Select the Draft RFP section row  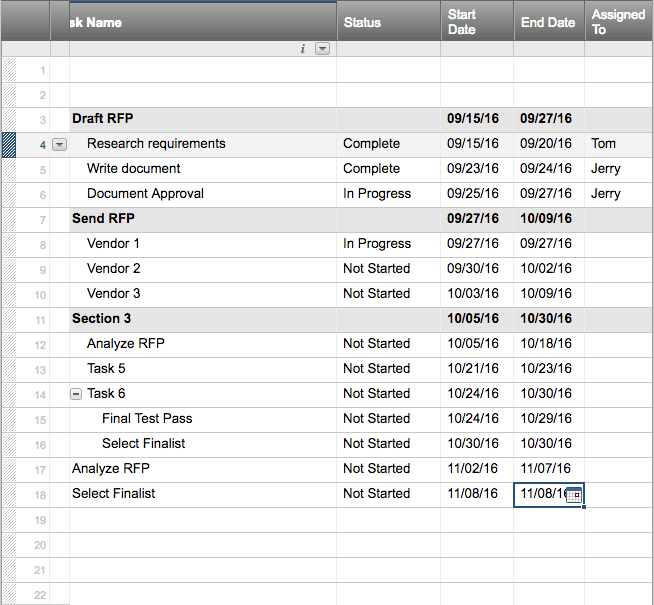pyautogui.click(x=103, y=119)
